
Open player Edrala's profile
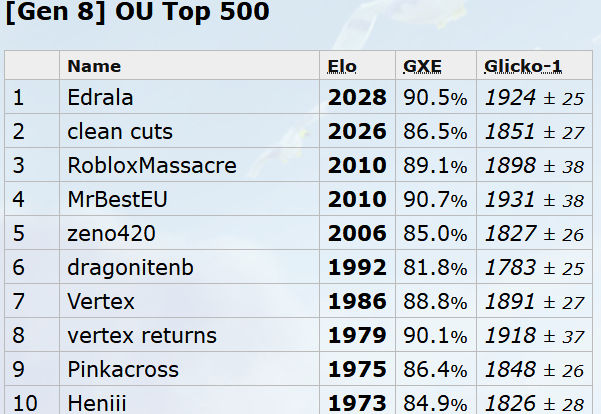tap(101, 98)
